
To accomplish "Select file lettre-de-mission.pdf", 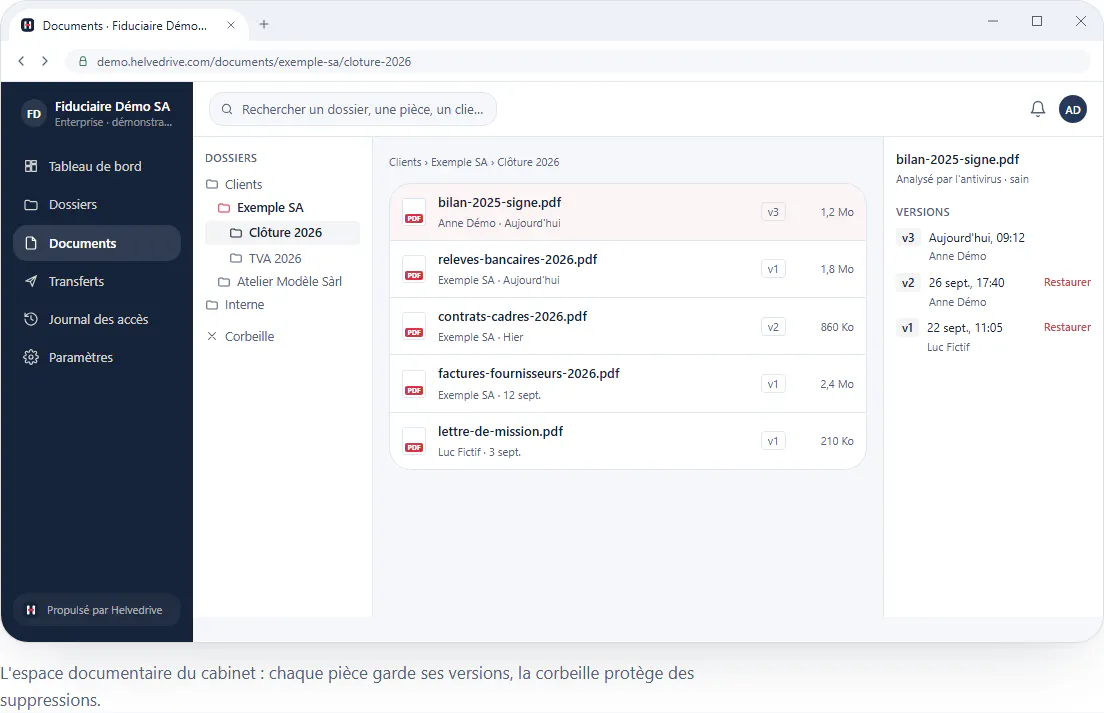I will [627, 441].
